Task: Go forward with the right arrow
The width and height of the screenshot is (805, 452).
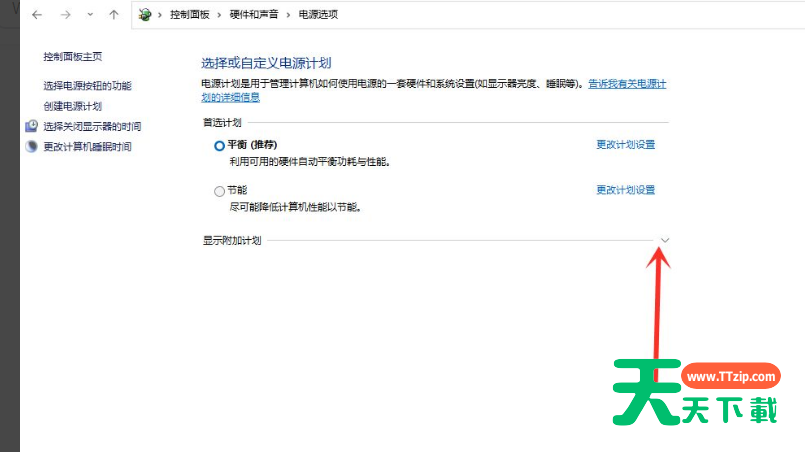Action: coord(65,14)
